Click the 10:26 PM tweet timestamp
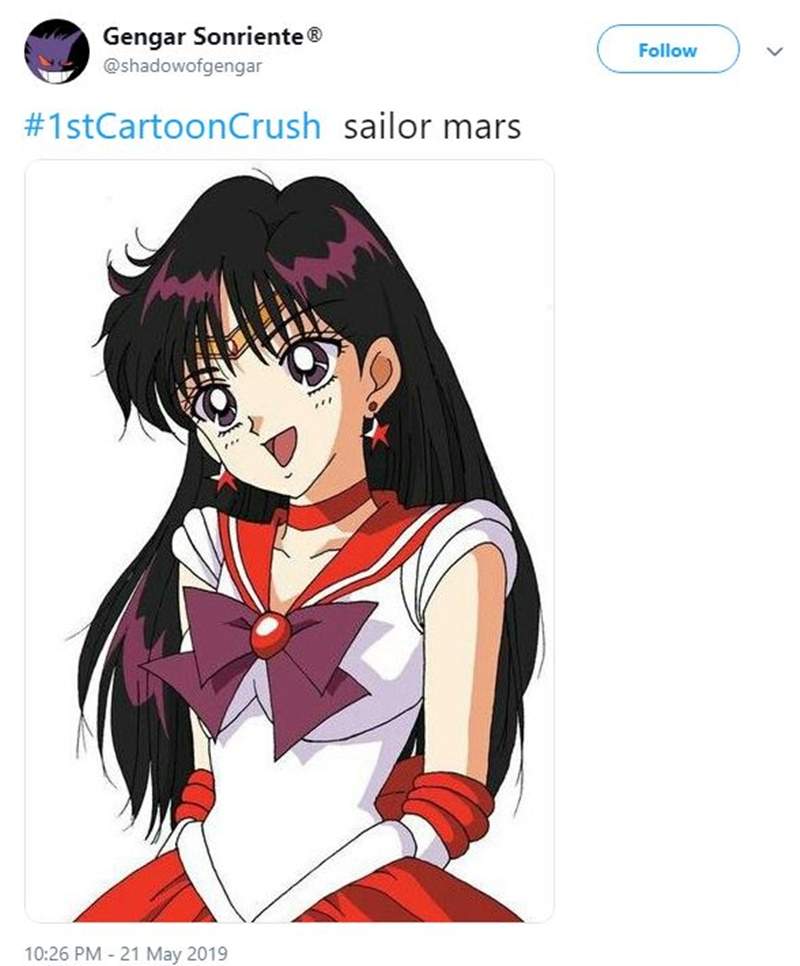The width and height of the screenshot is (800, 966). coord(63,953)
